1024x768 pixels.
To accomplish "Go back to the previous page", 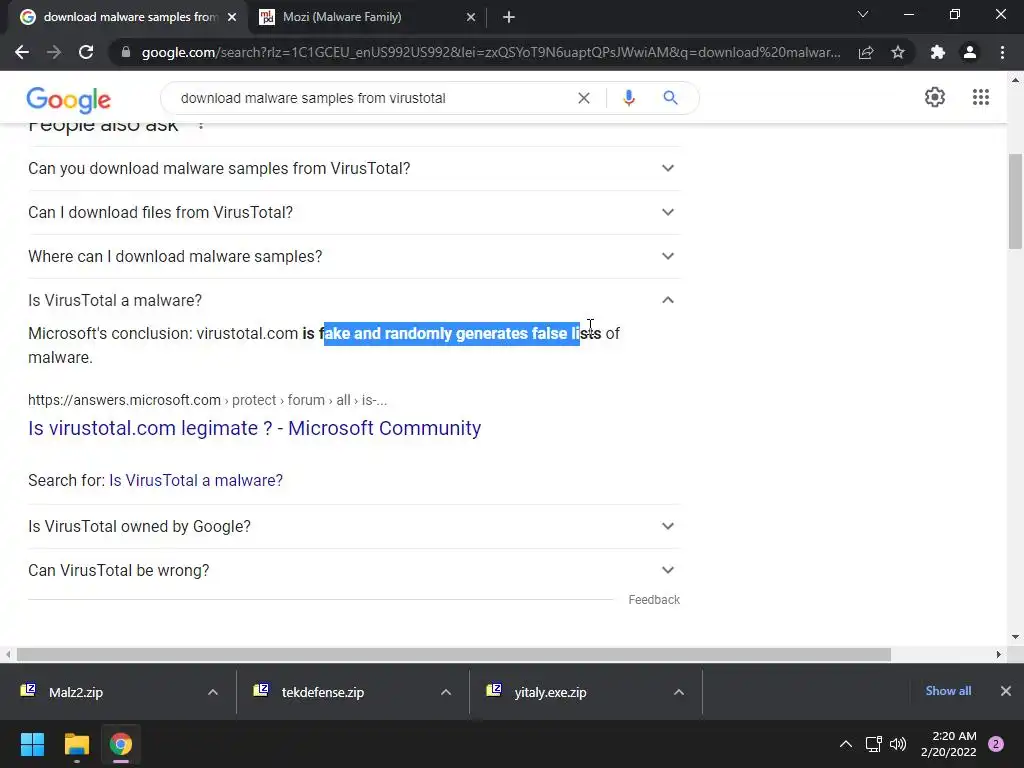I will tap(22, 52).
